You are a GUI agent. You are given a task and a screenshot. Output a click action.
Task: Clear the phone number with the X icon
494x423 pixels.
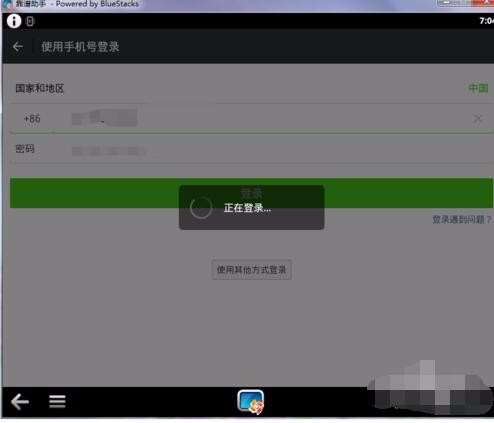tap(478, 118)
